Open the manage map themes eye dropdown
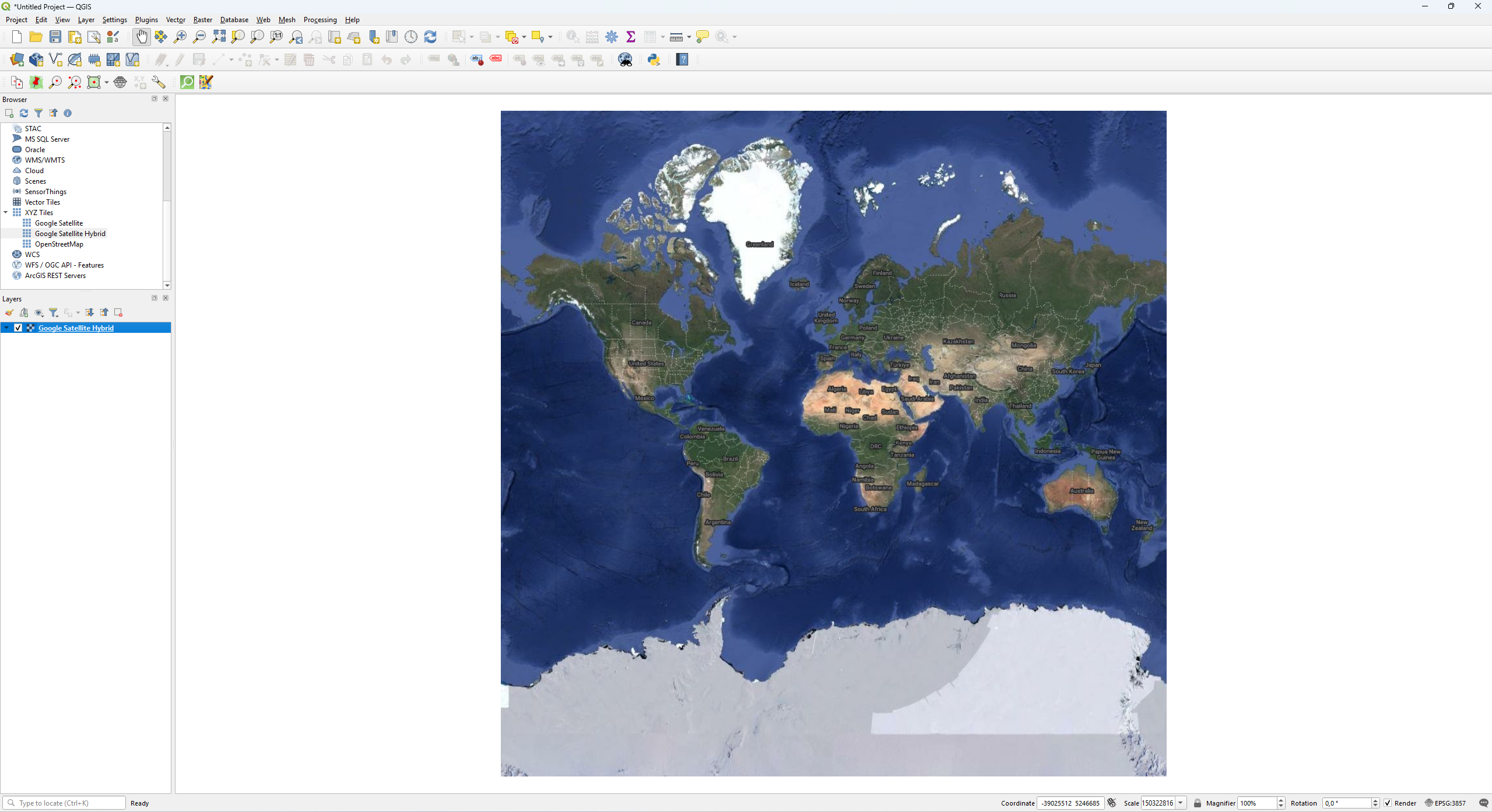The width and height of the screenshot is (1492, 812). [39, 312]
